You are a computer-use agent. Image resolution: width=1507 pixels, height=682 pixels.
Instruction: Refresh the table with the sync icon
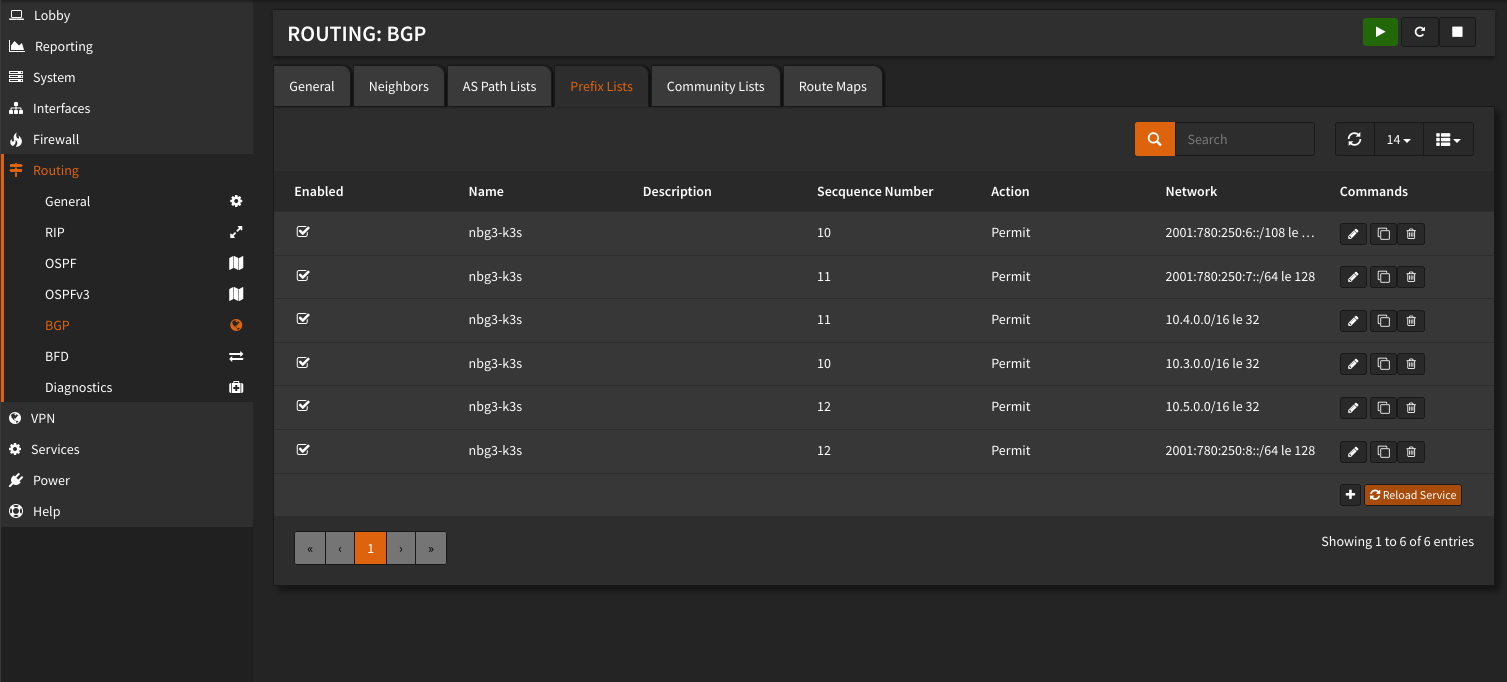click(x=1355, y=140)
